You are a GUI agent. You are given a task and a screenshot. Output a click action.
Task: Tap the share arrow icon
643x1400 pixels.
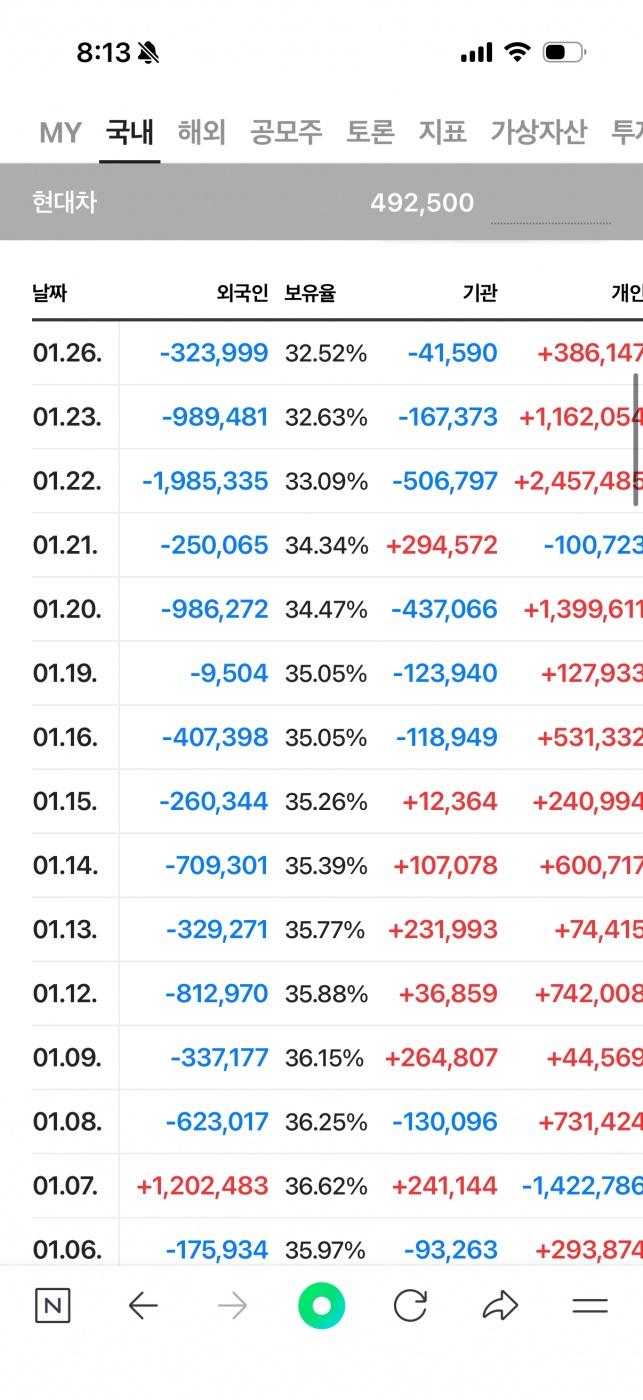[499, 1305]
